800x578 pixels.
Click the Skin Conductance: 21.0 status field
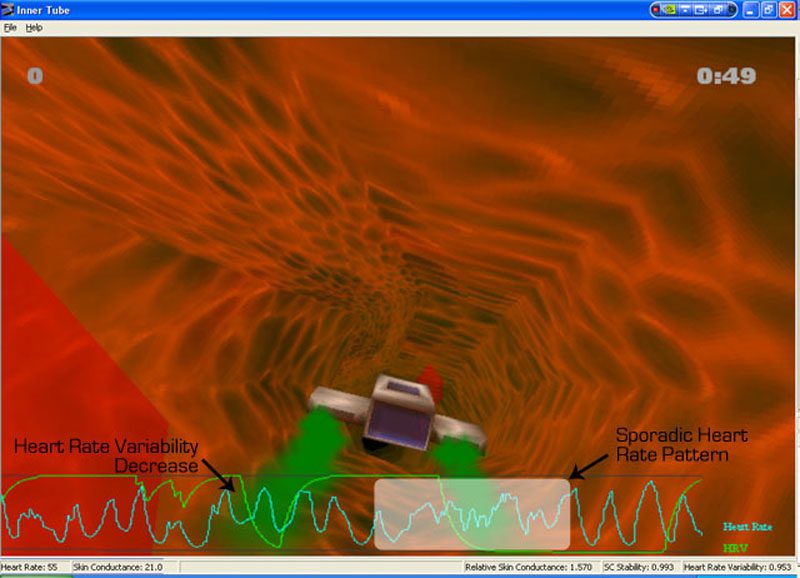point(111,568)
